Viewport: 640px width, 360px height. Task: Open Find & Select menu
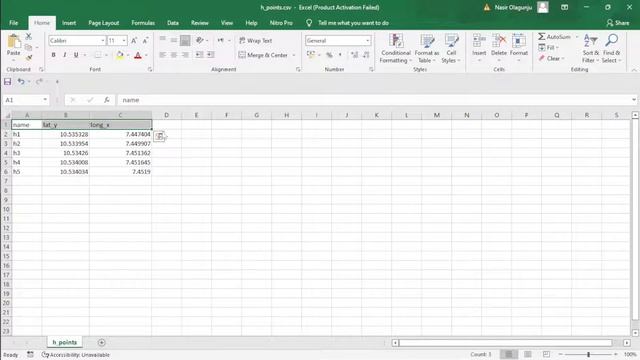[611, 48]
